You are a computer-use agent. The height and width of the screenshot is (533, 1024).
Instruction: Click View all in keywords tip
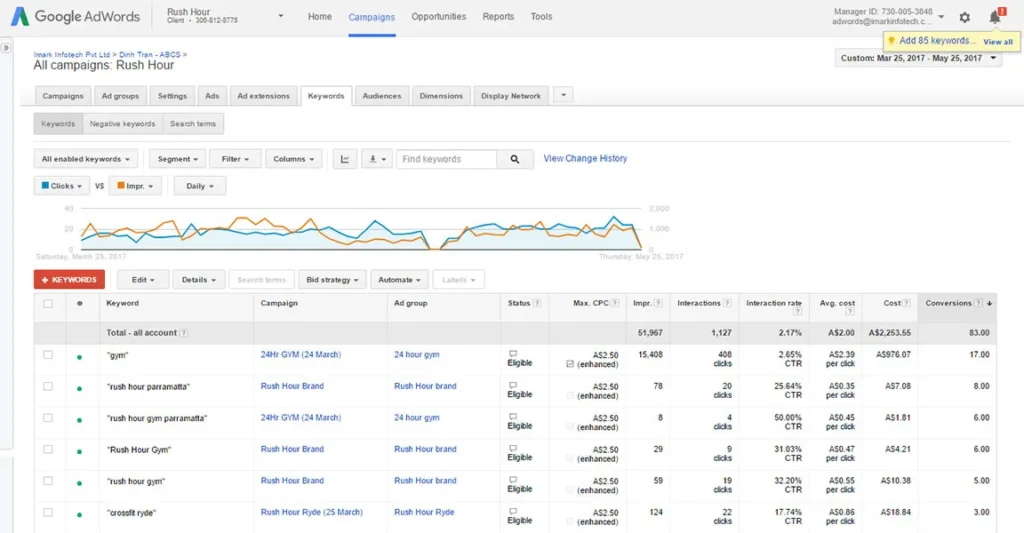pyautogui.click(x=998, y=42)
